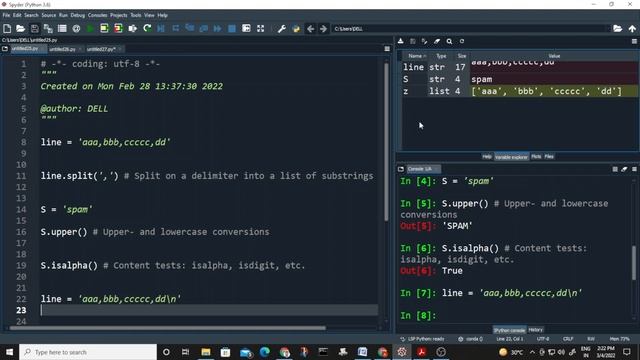Open the File menu
This screenshot has height=360, width=640.
click(6, 15)
